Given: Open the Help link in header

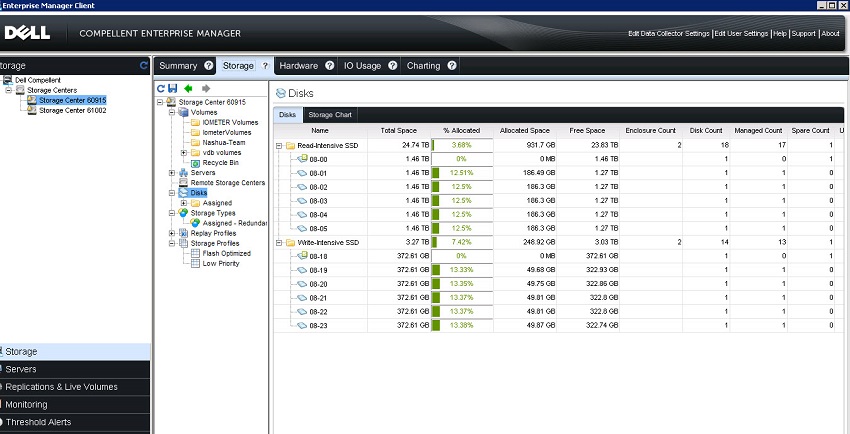Looking at the screenshot, I should (780, 34).
